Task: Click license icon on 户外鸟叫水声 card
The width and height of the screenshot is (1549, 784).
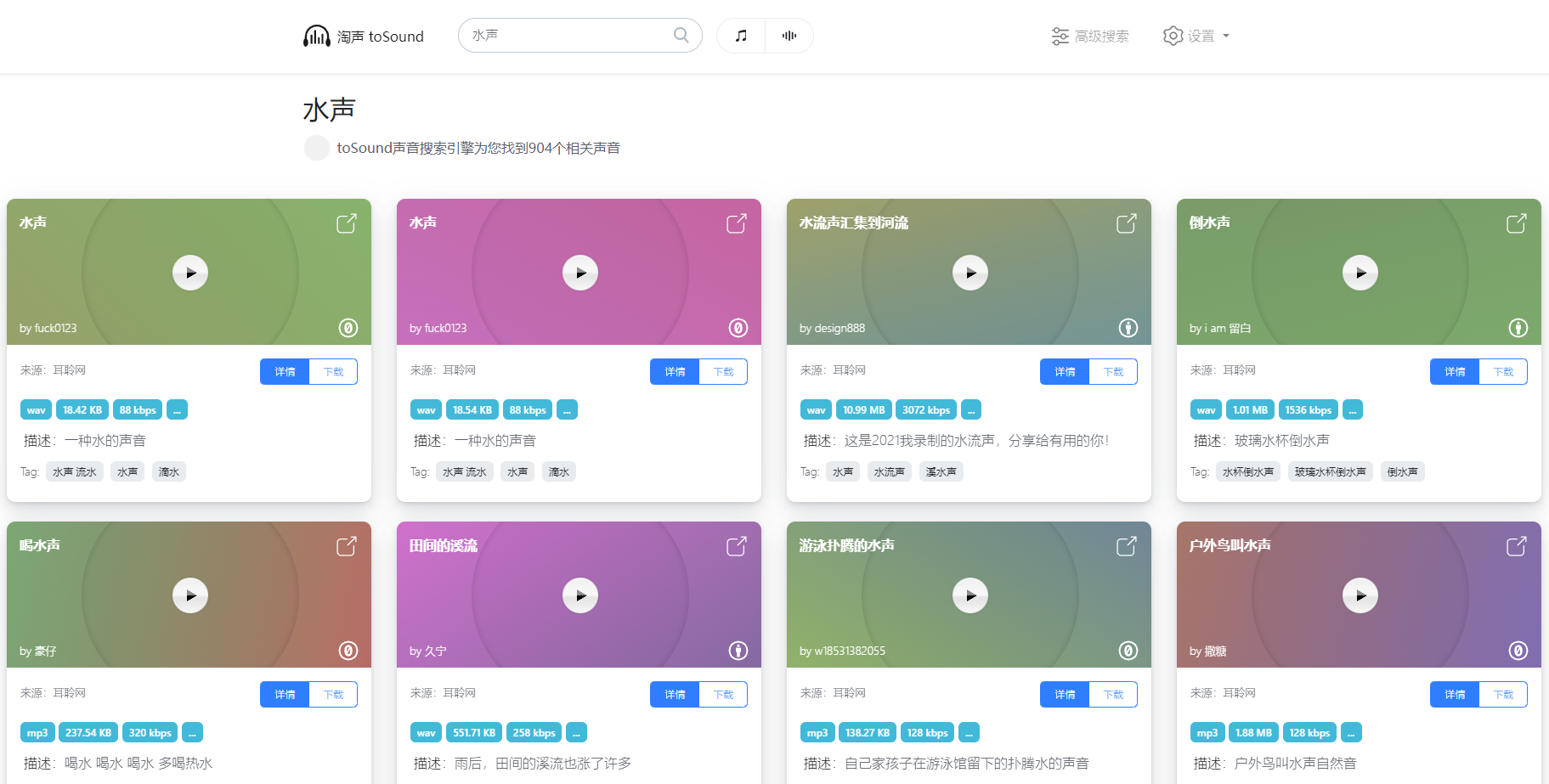Action: (1518, 651)
